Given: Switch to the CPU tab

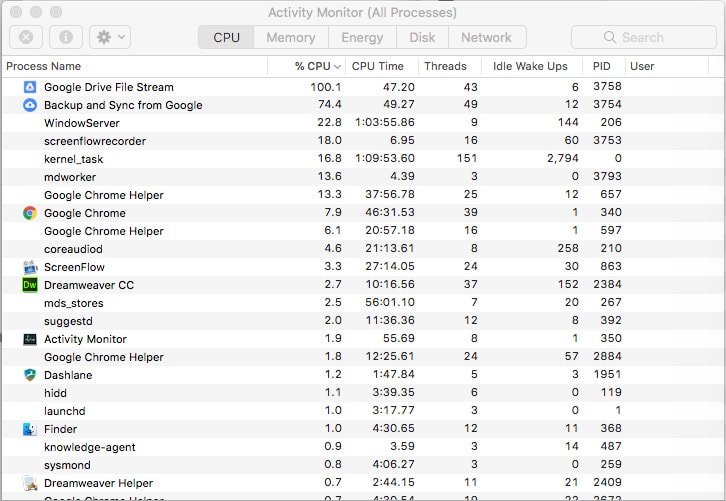Looking at the screenshot, I should point(226,37).
